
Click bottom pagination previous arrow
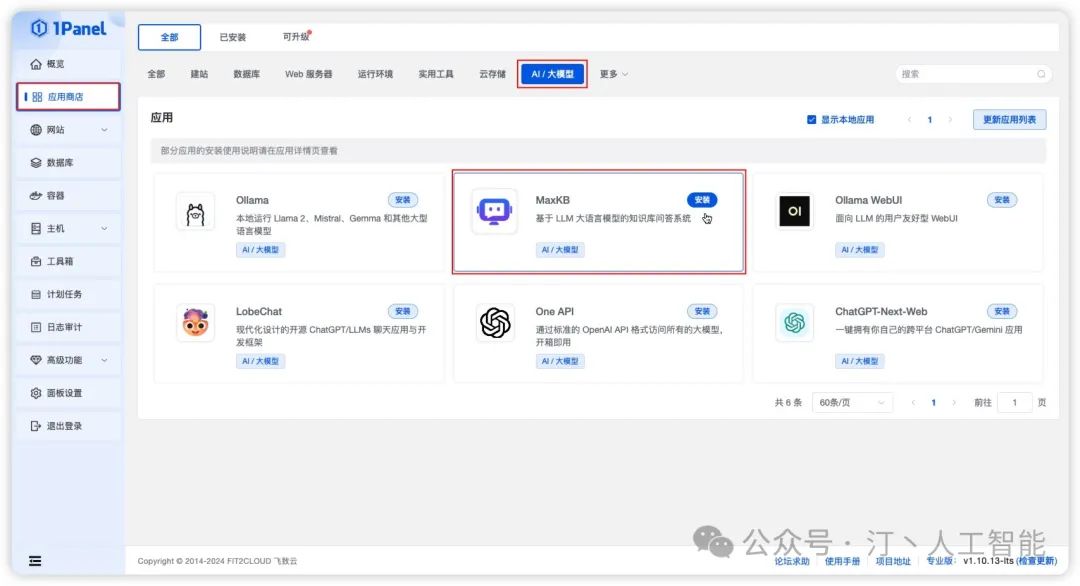coord(913,403)
